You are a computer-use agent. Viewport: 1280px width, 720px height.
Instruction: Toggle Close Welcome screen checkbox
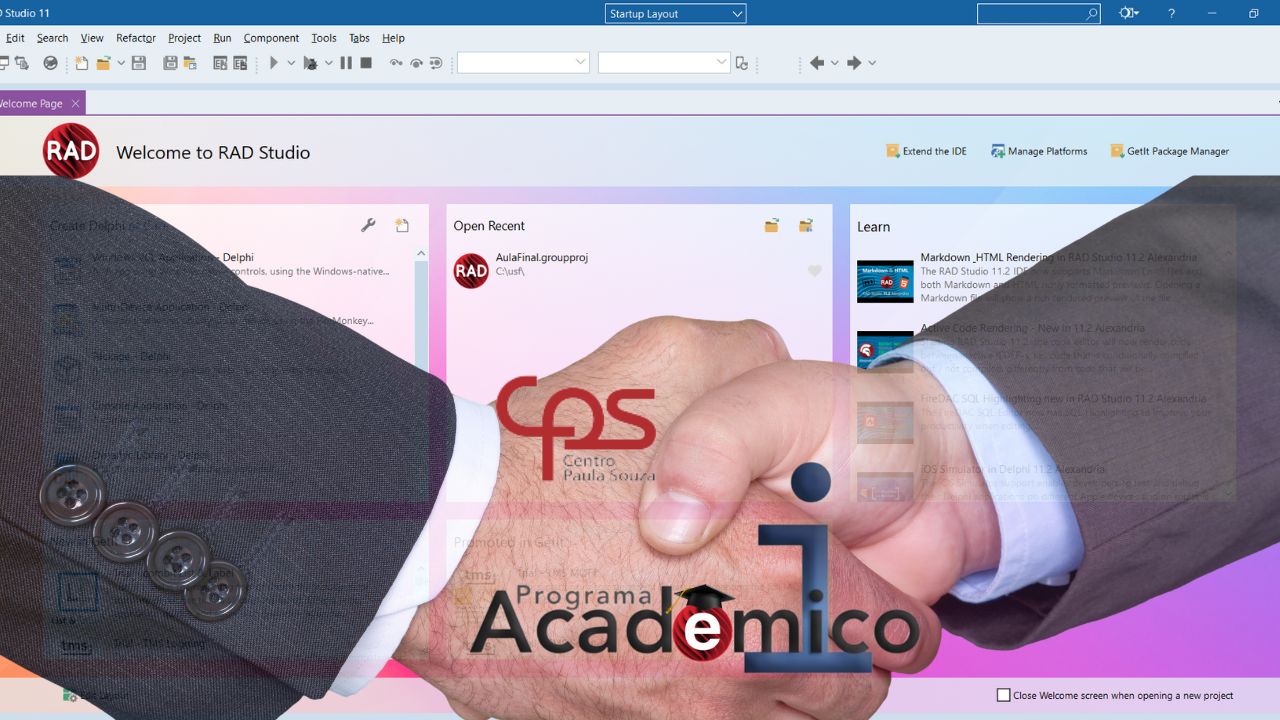[1004, 695]
